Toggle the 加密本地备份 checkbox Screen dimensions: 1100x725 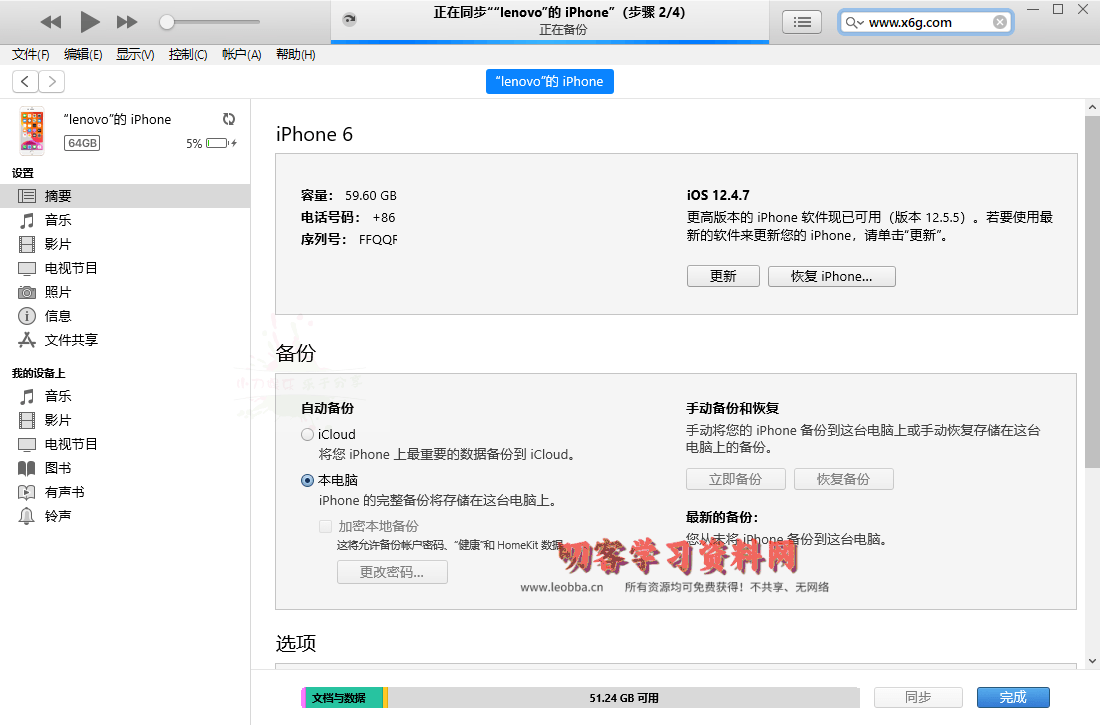coord(326,526)
